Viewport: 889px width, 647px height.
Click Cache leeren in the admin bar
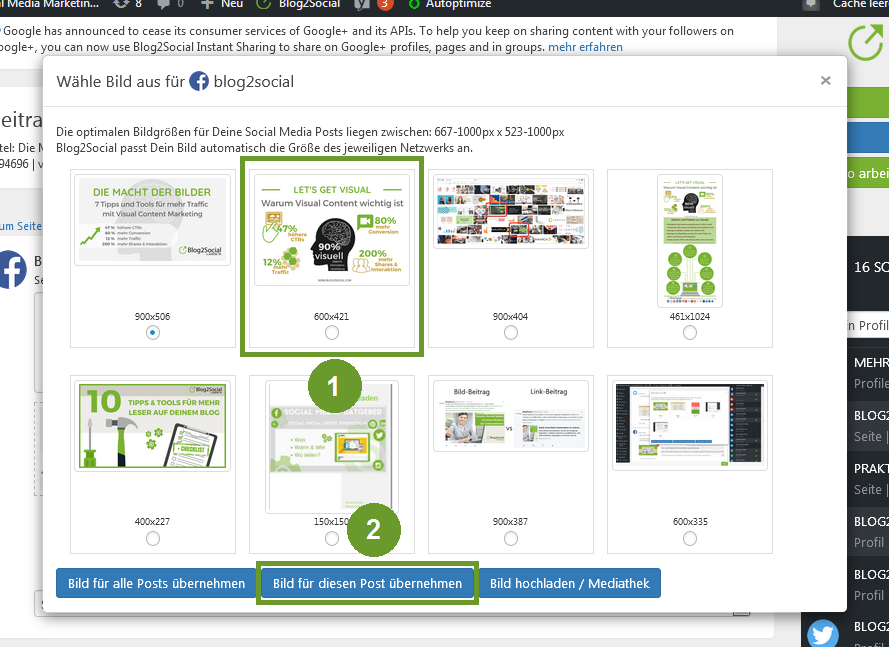coord(860,4)
